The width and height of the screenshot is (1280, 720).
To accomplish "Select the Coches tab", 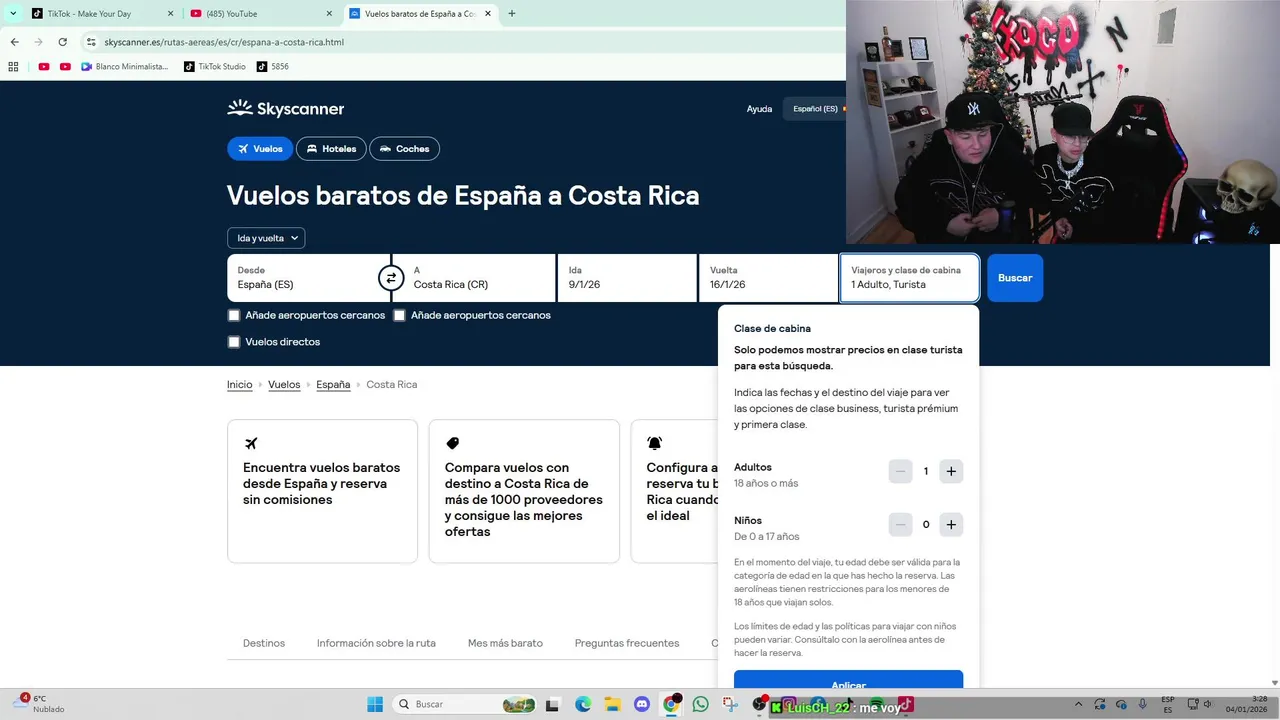I will (x=404, y=149).
